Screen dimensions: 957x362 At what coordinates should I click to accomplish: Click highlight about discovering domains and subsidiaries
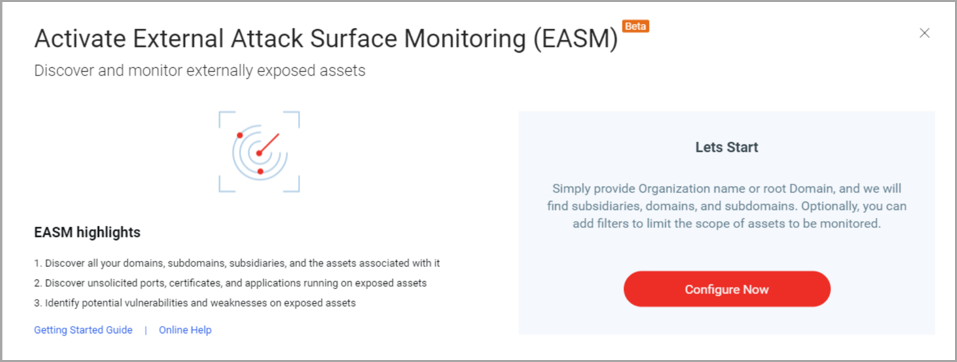pos(237,264)
